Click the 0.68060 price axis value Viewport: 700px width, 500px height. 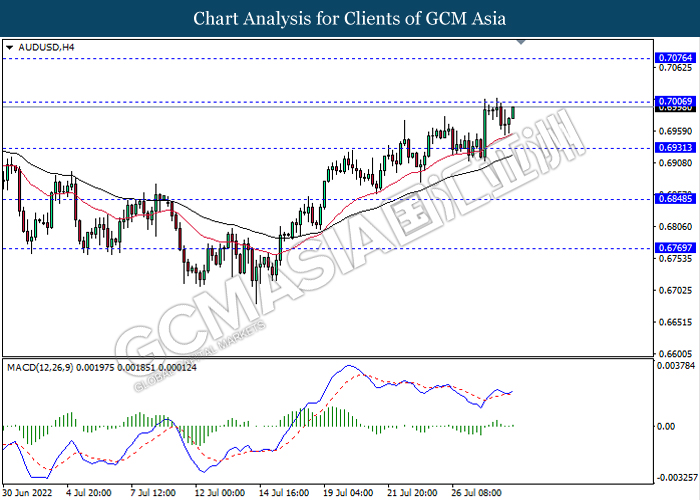pyautogui.click(x=675, y=227)
